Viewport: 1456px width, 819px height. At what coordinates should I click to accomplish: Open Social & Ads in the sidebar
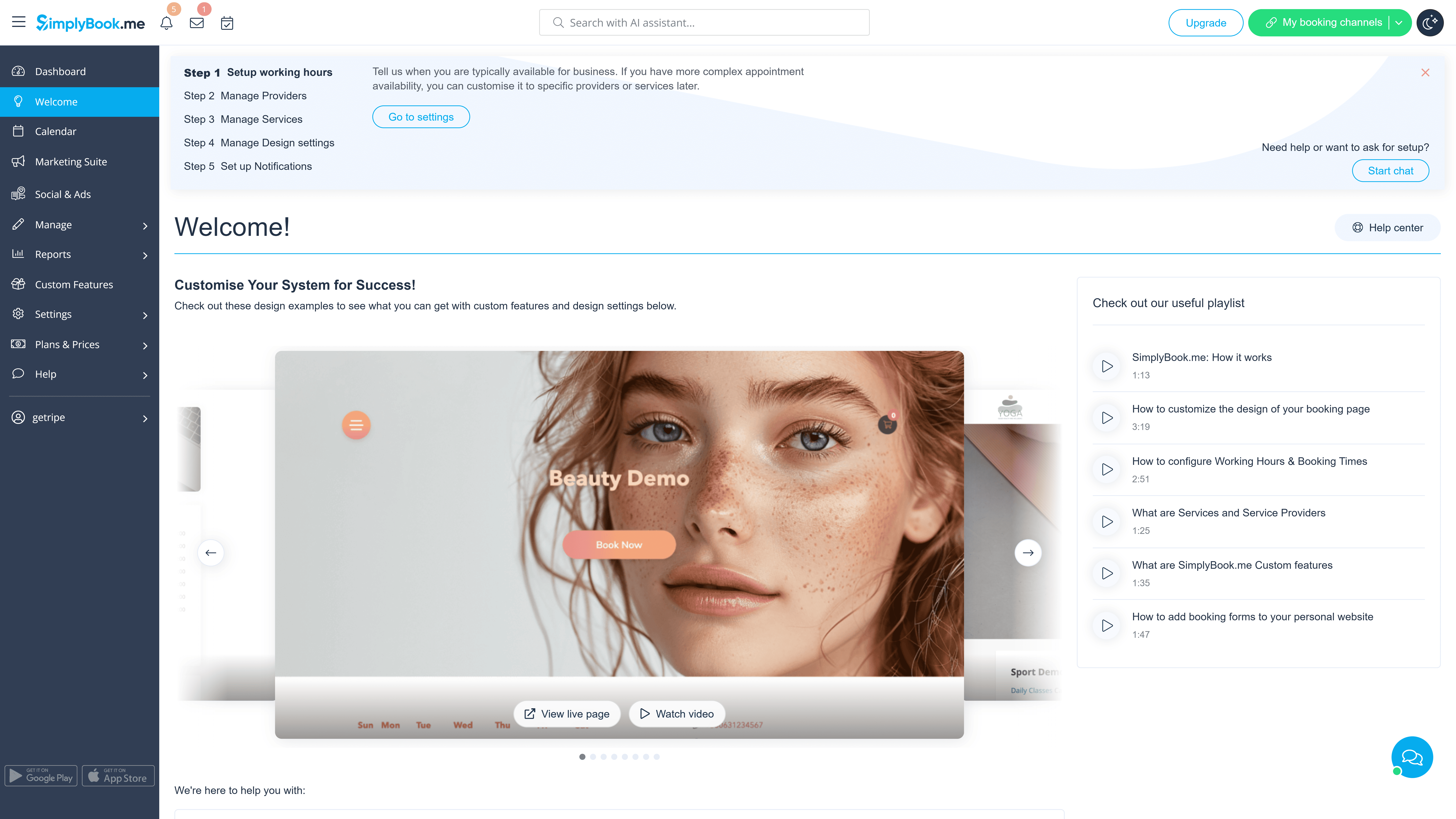80,194
